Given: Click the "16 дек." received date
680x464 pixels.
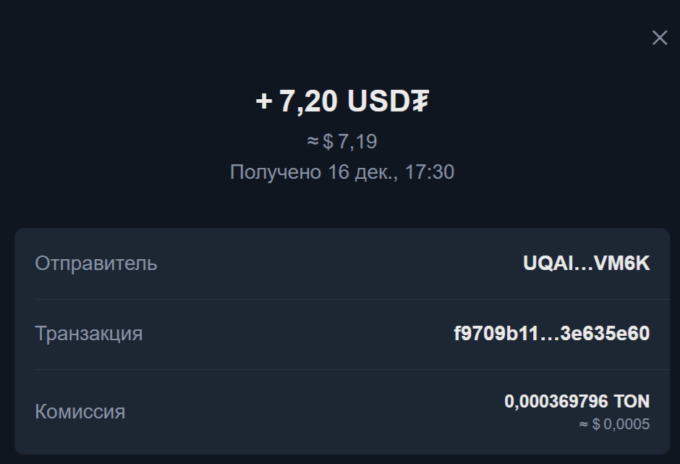Looking at the screenshot, I should tap(365, 172).
